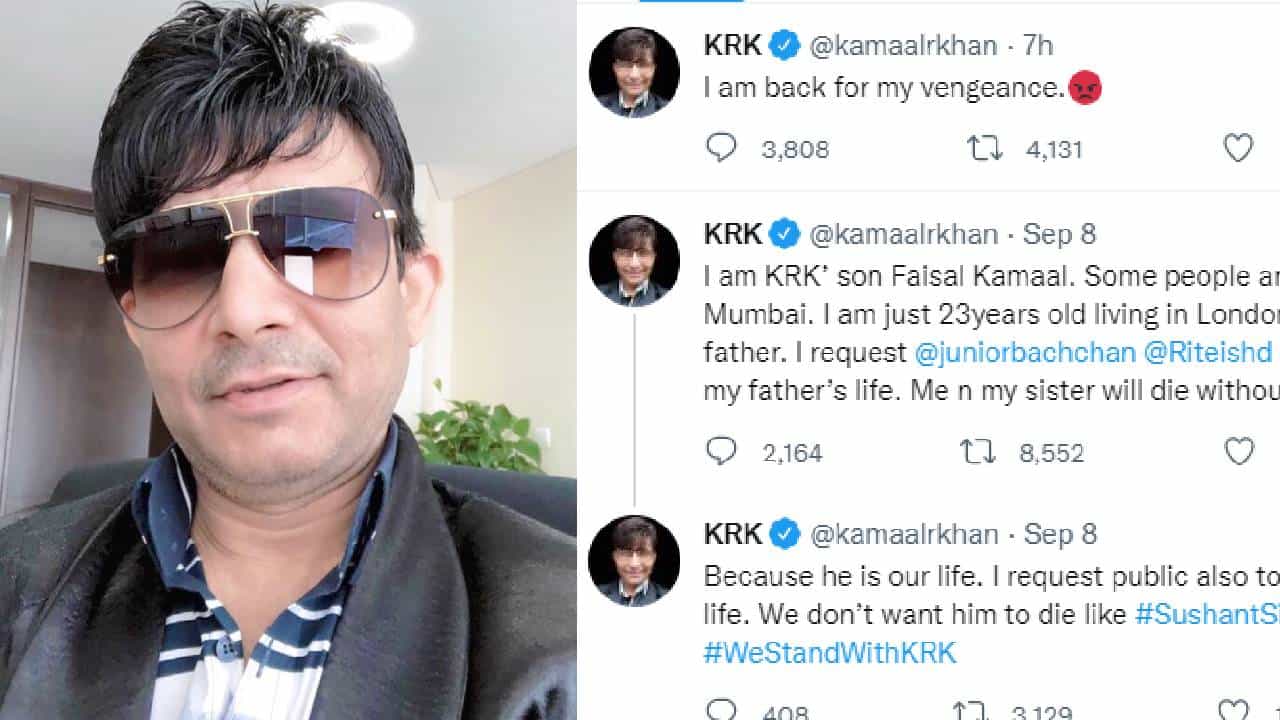Open KRK avatar on the bottom tweet
The width and height of the screenshot is (1280, 720).
tap(634, 561)
